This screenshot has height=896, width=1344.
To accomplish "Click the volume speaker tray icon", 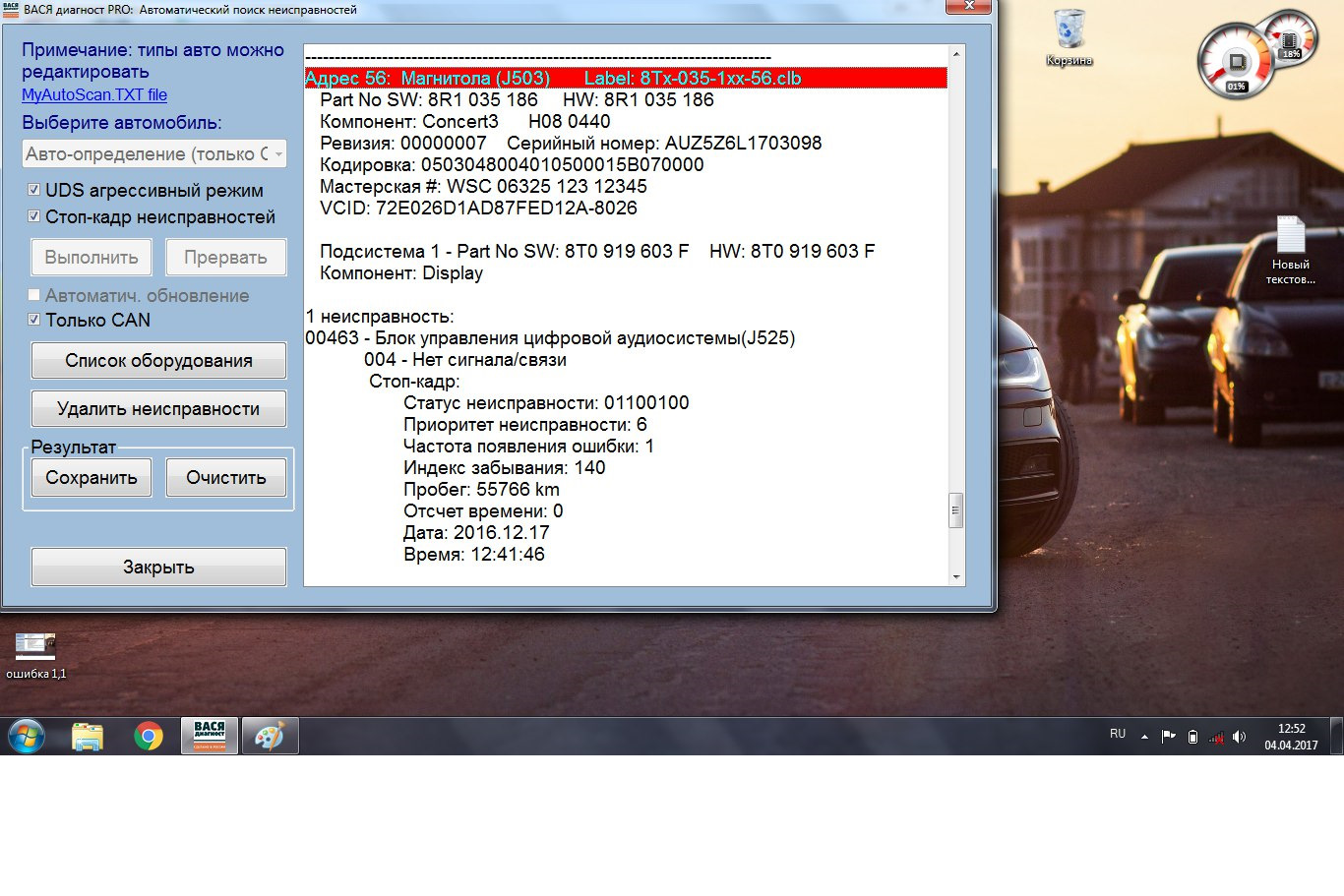I will tap(1239, 737).
